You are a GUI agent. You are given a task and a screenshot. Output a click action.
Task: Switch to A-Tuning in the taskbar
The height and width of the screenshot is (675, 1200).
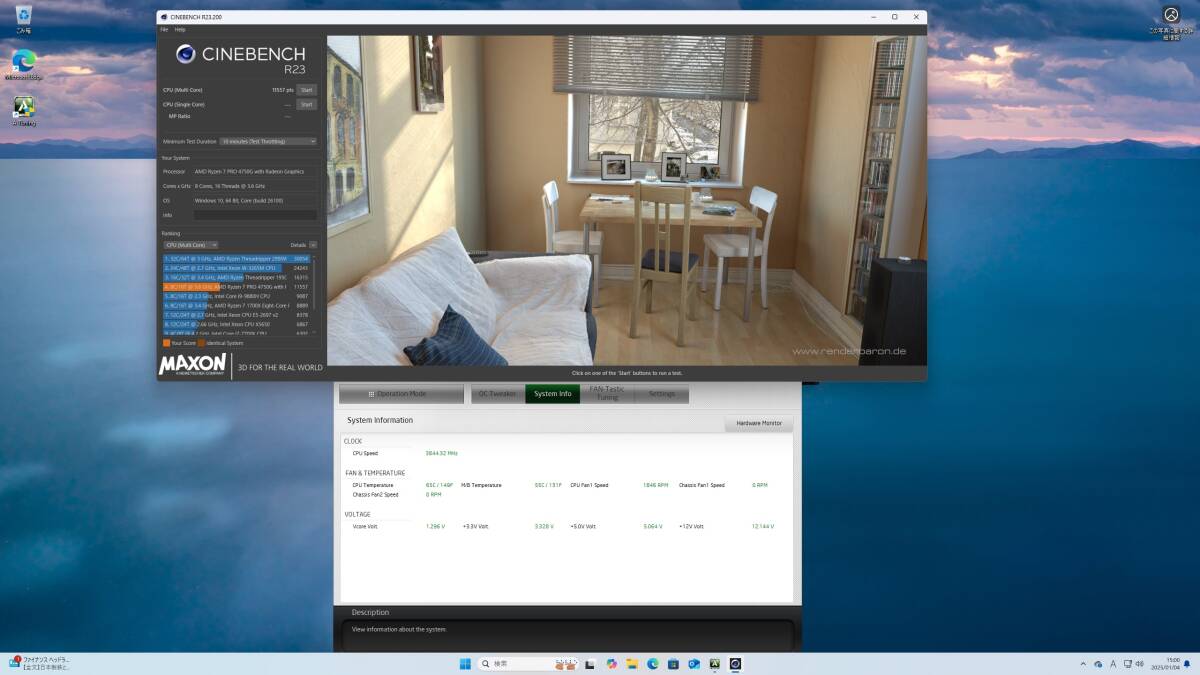point(715,663)
